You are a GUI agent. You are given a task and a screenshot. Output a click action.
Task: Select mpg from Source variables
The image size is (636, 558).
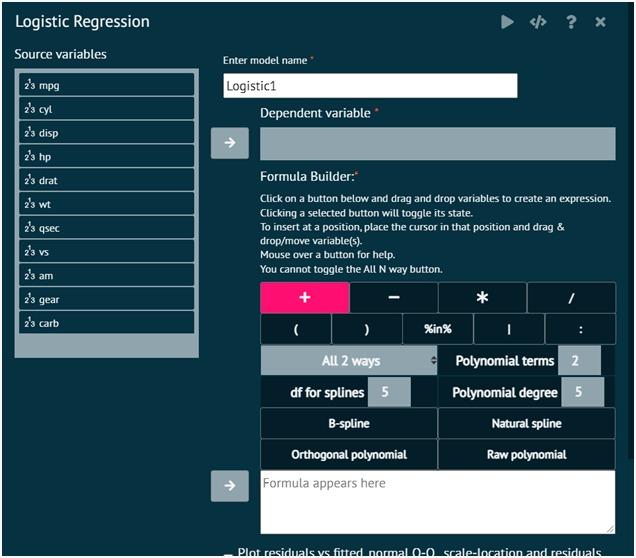pos(106,85)
